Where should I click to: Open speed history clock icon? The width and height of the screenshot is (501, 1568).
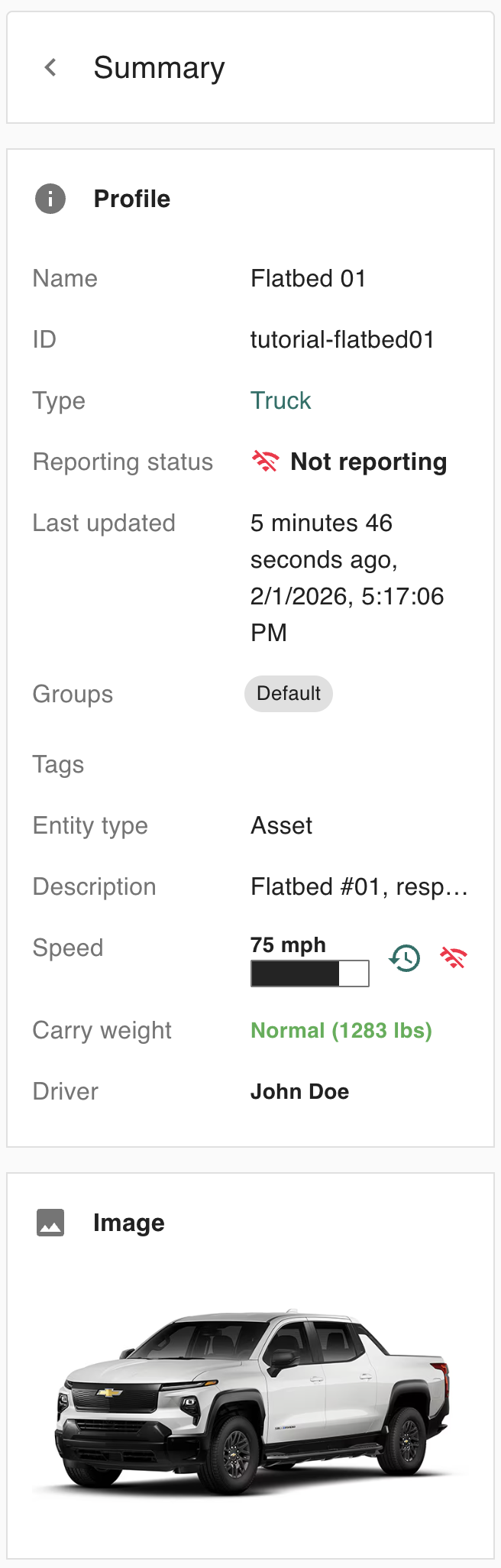(x=405, y=957)
